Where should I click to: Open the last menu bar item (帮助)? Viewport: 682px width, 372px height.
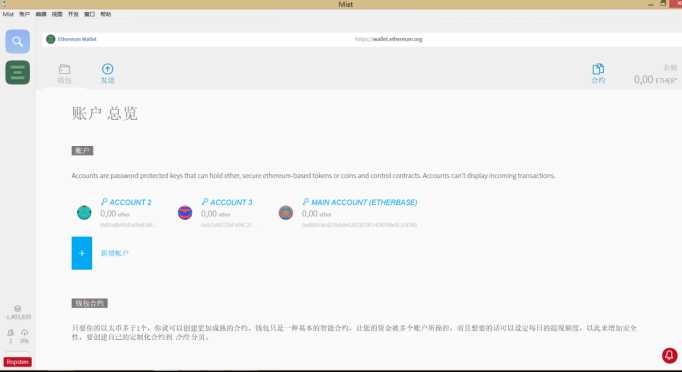tap(106, 14)
